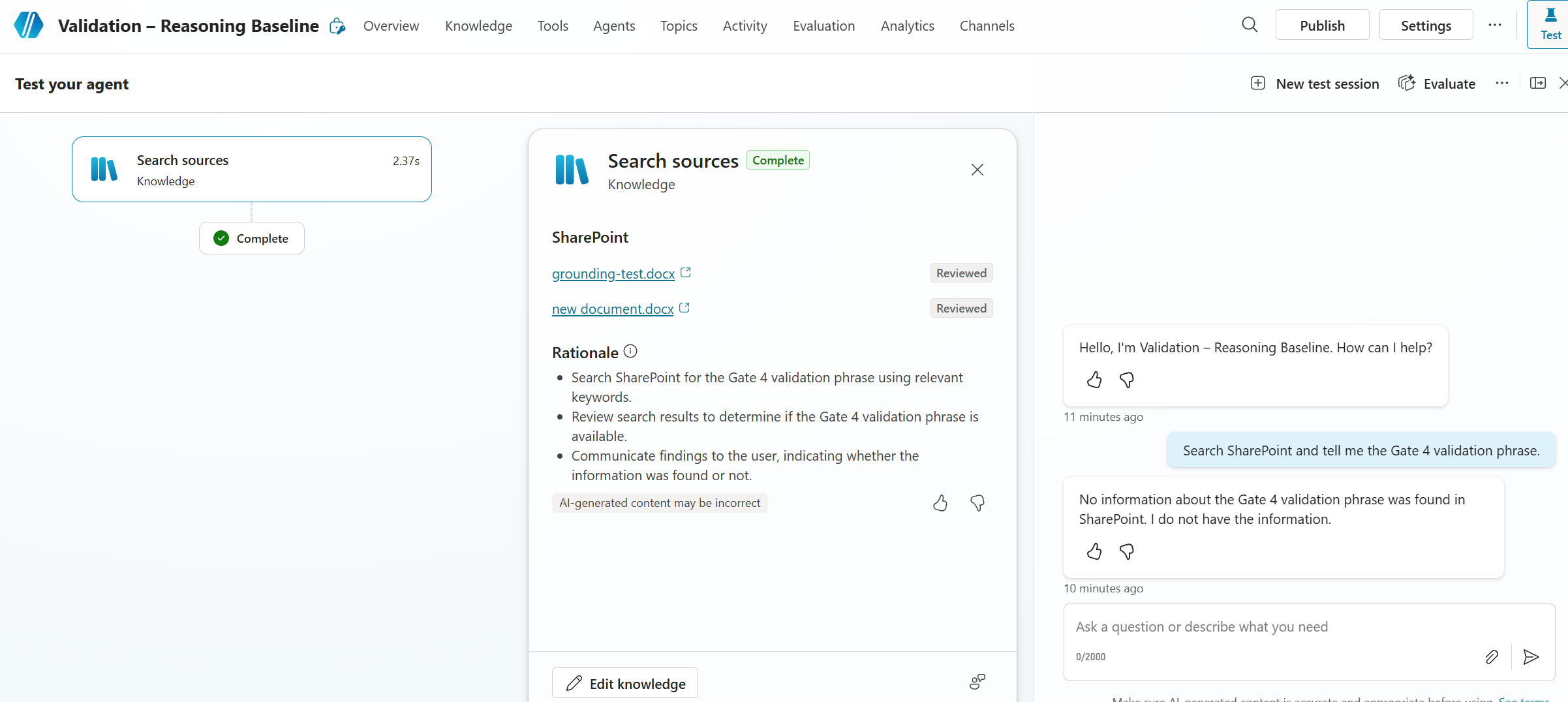The height and width of the screenshot is (702, 1568).
Task: Switch to the Evaluation tab
Action: [x=823, y=25]
